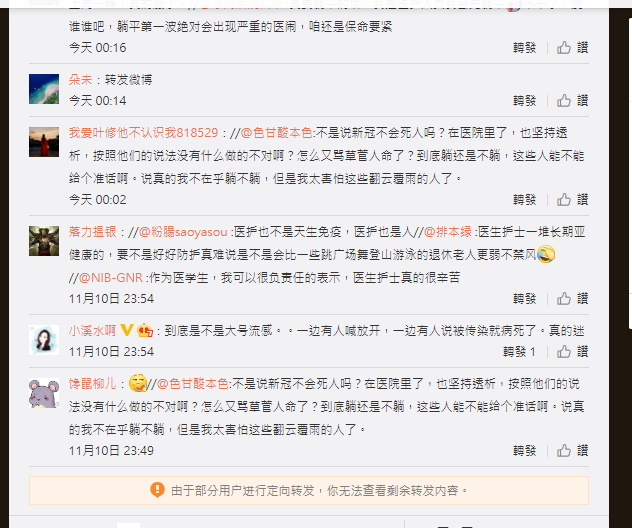Click the orange warning icon in the notice bar
This screenshot has height=528, width=632.
[157, 490]
